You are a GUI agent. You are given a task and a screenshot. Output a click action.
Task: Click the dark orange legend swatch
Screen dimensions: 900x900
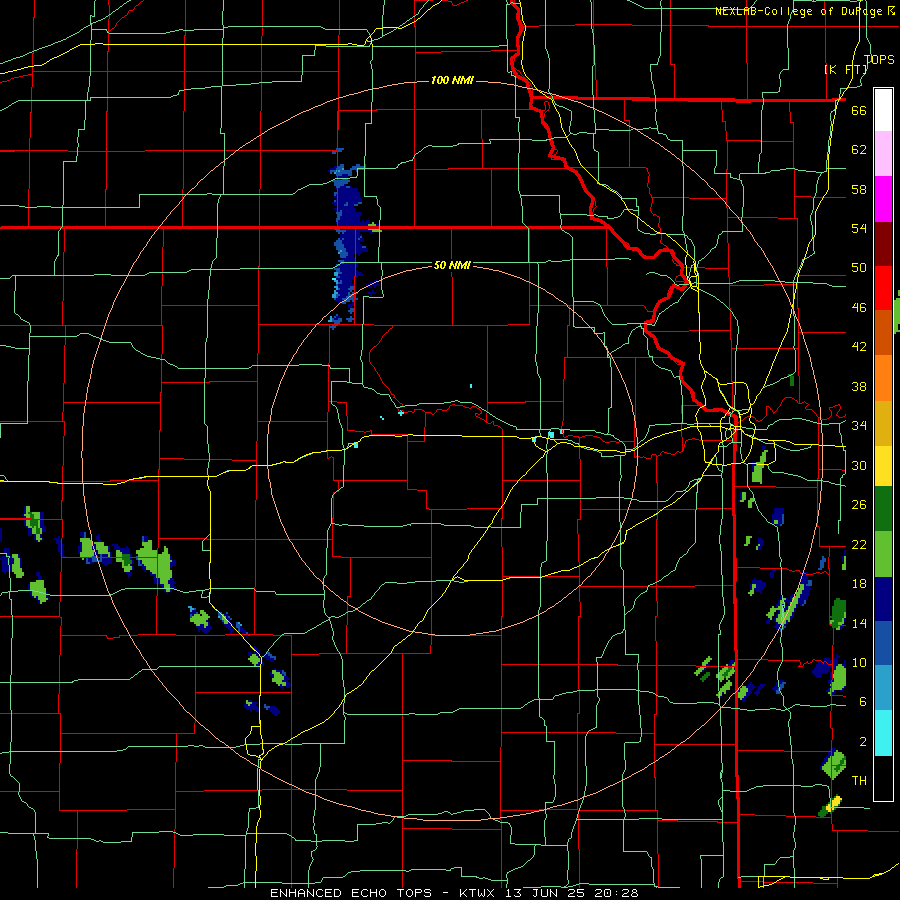click(x=883, y=333)
